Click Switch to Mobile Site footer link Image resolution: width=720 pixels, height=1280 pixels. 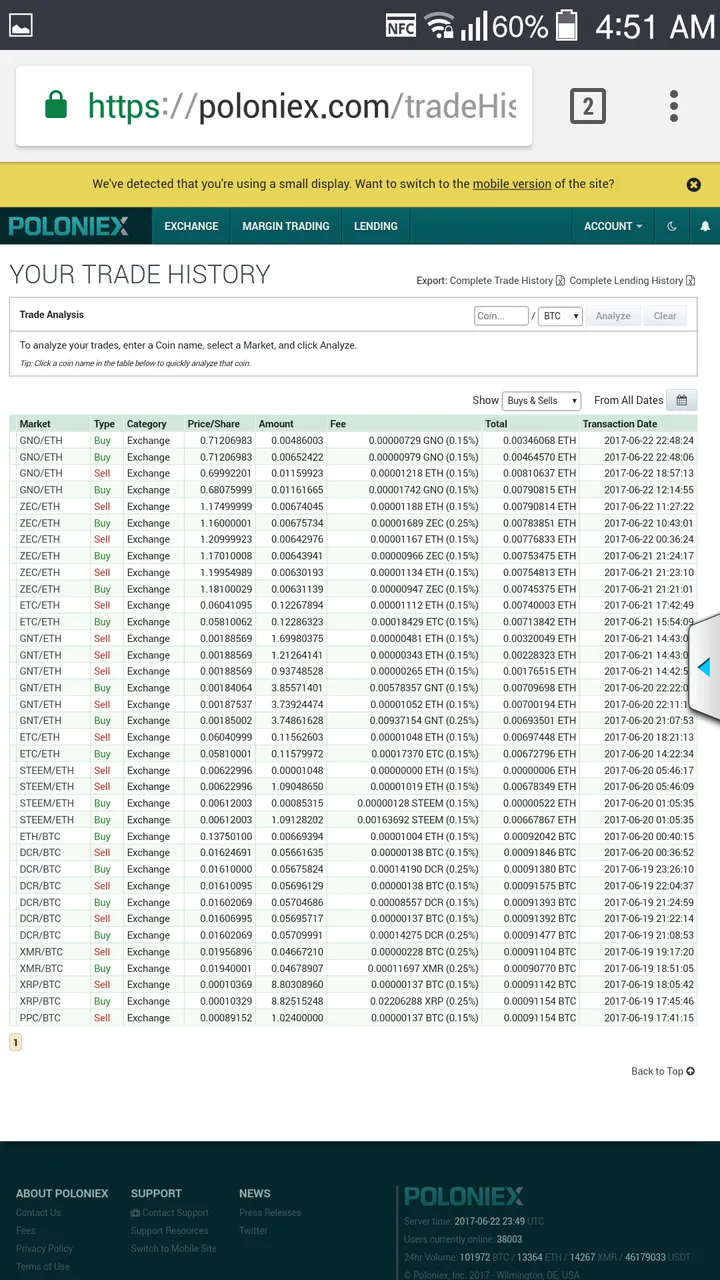point(173,1249)
